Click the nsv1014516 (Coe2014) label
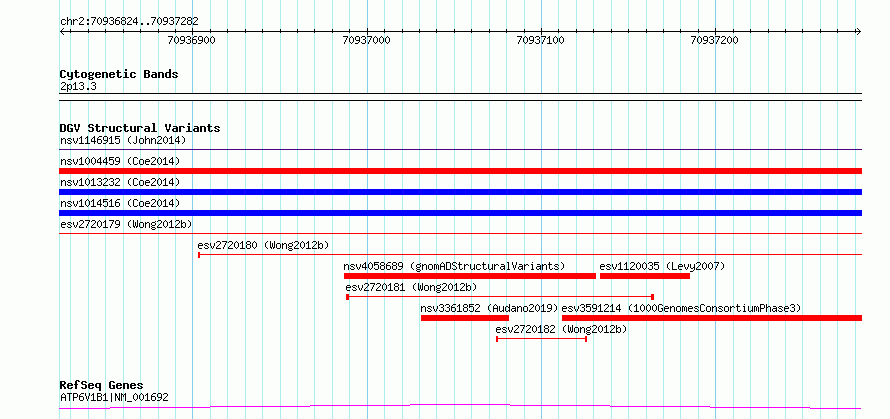 click(x=120, y=203)
